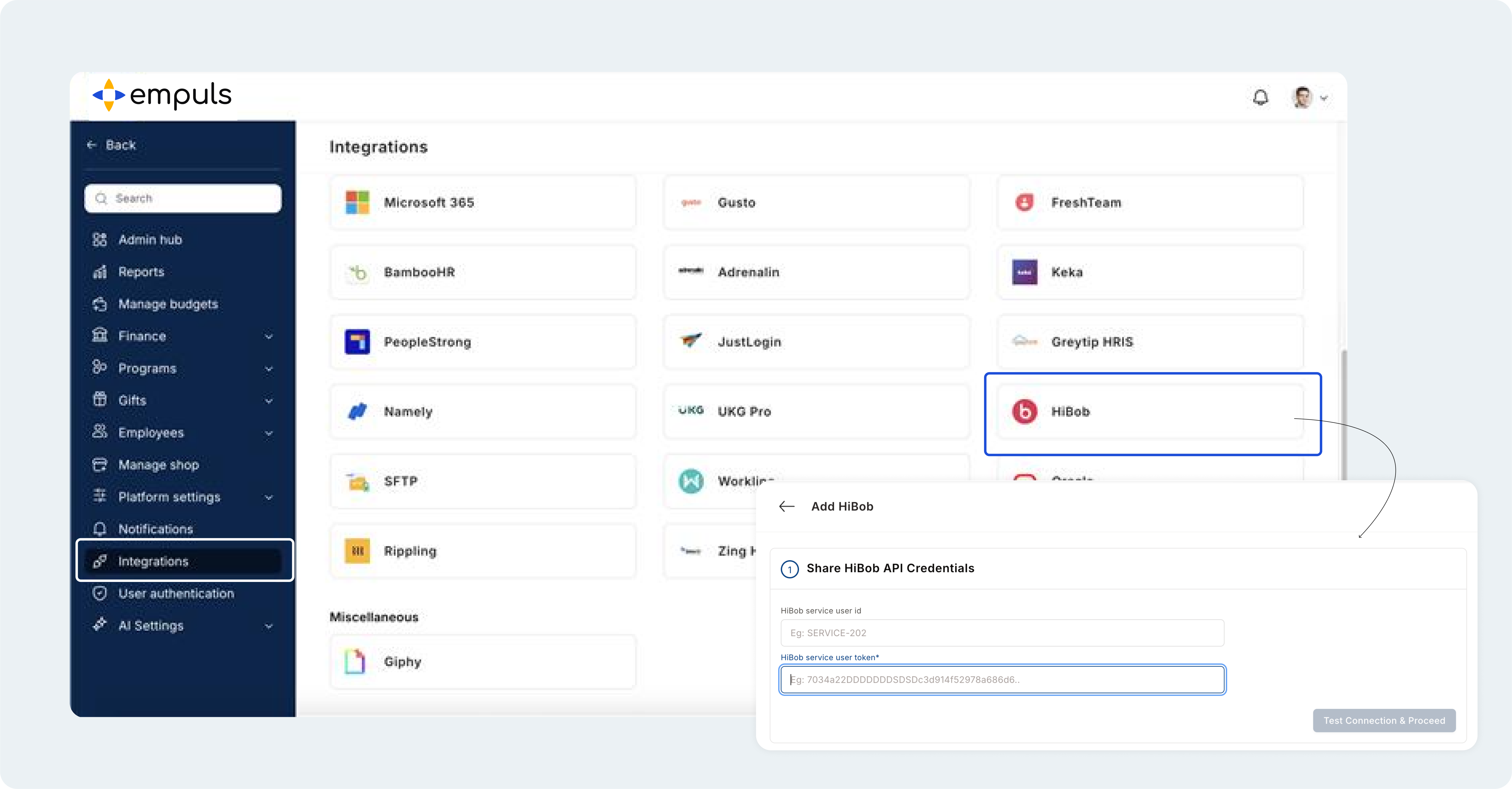1512x789 pixels.
Task: Expand the Platform settings chevron
Action: pos(269,497)
